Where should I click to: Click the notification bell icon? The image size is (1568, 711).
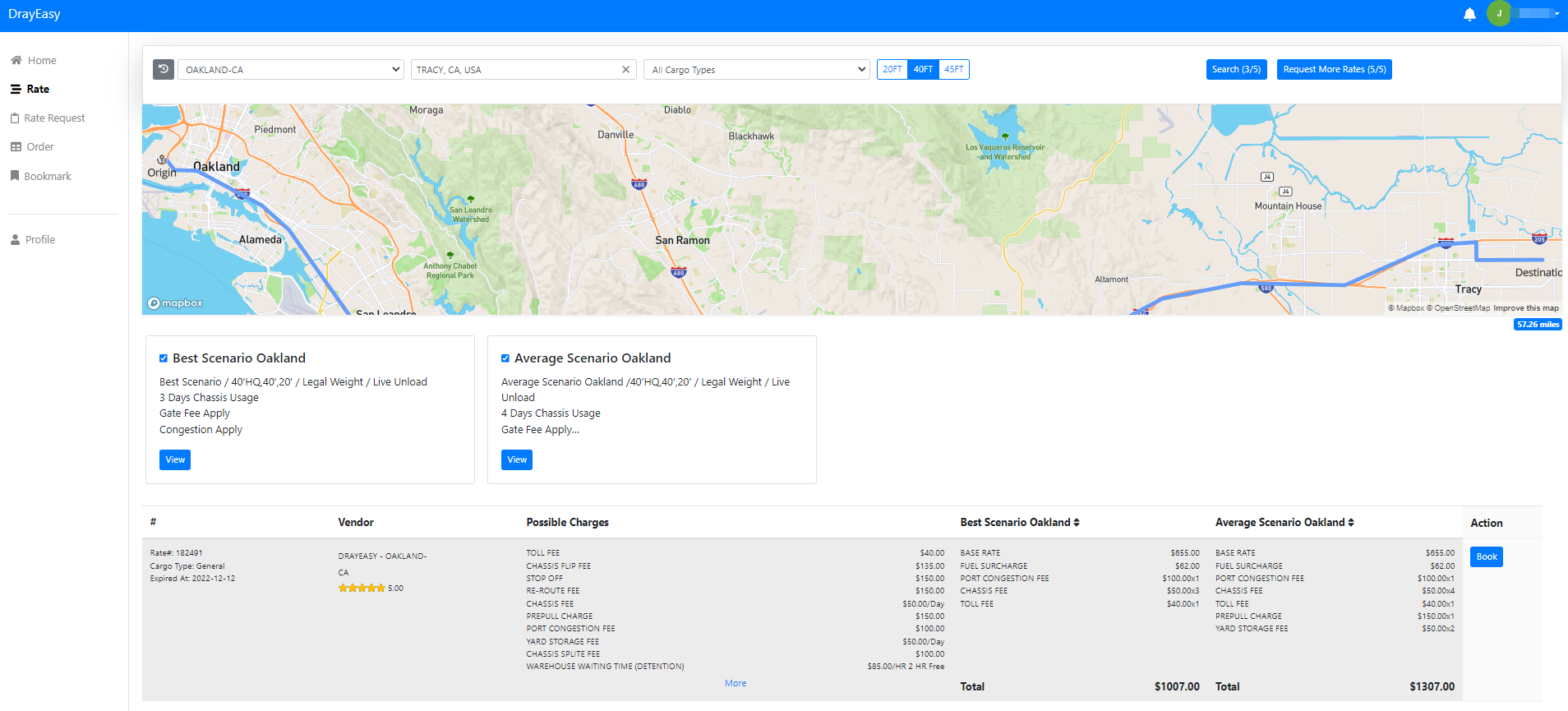tap(1469, 14)
